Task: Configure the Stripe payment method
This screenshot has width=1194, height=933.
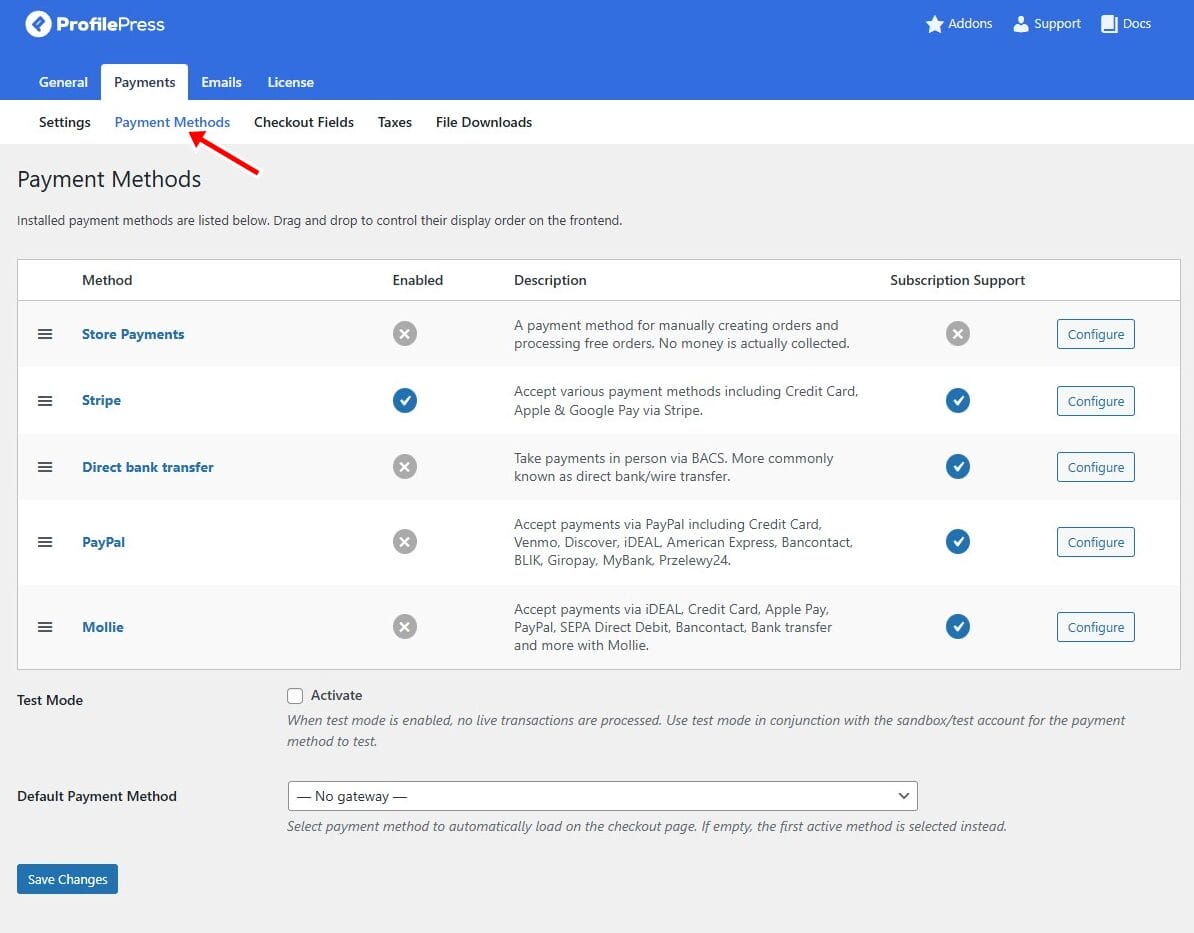Action: click(1095, 401)
